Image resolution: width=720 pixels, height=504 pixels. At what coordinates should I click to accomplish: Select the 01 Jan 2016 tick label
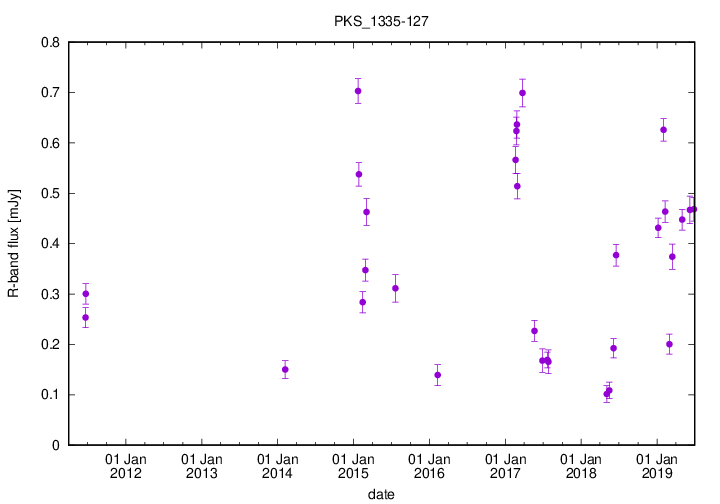point(428,465)
